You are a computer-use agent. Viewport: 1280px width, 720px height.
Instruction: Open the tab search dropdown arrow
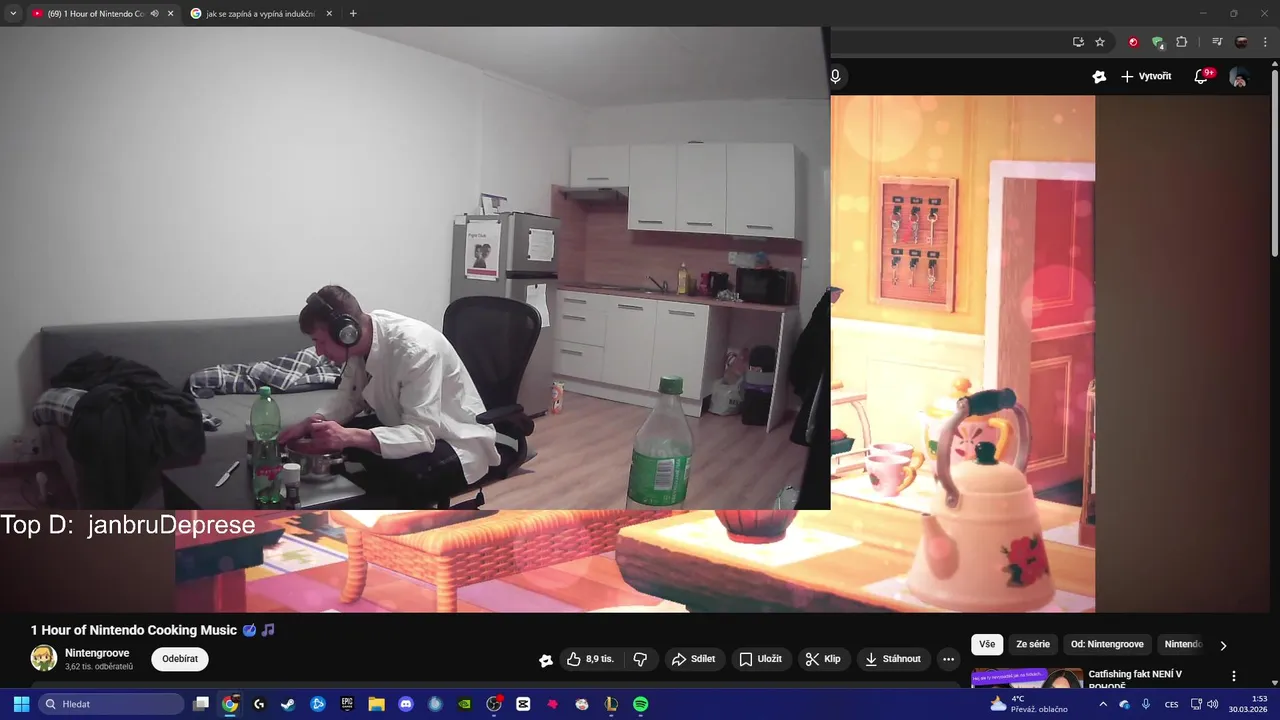13,13
